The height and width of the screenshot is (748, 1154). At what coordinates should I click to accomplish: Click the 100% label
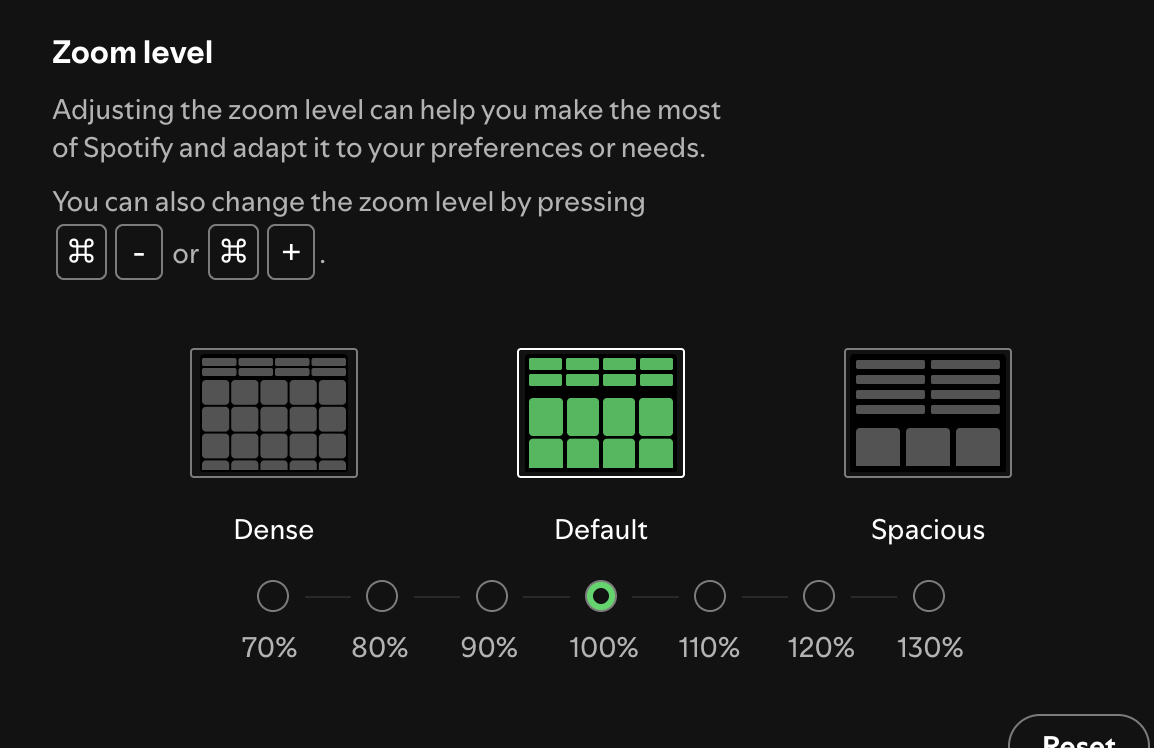(x=603, y=648)
